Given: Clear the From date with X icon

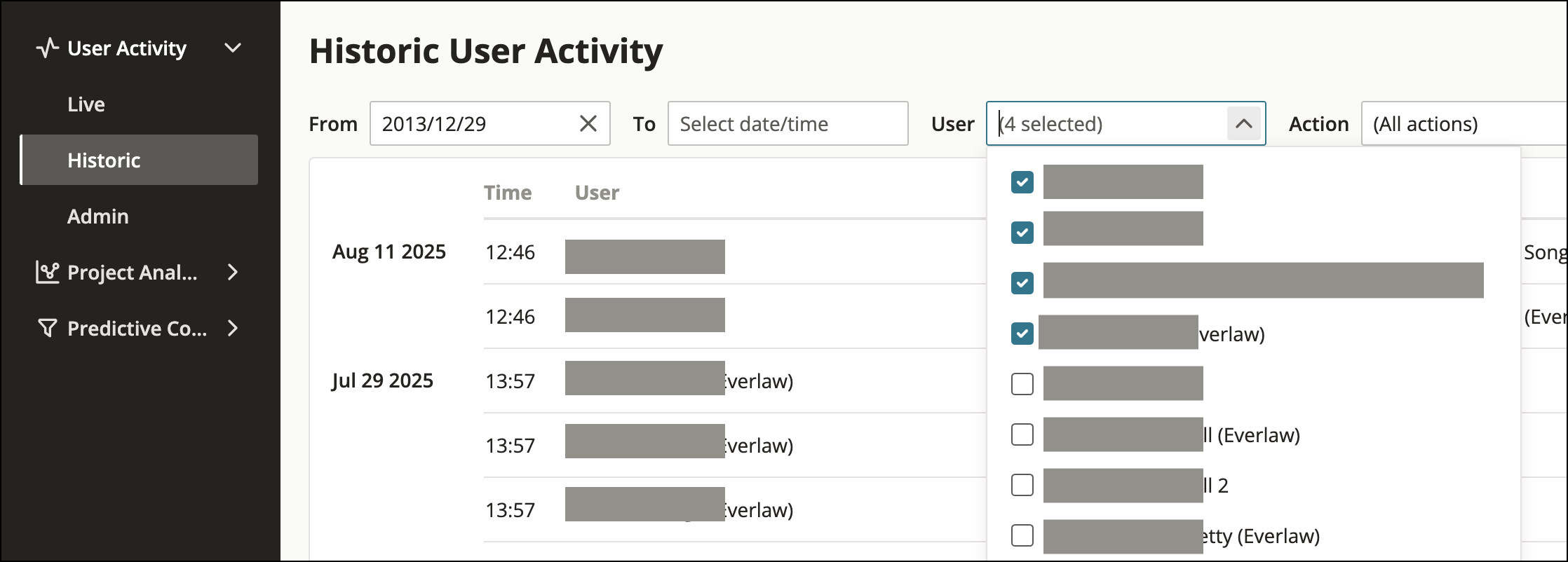Looking at the screenshot, I should pos(588,123).
